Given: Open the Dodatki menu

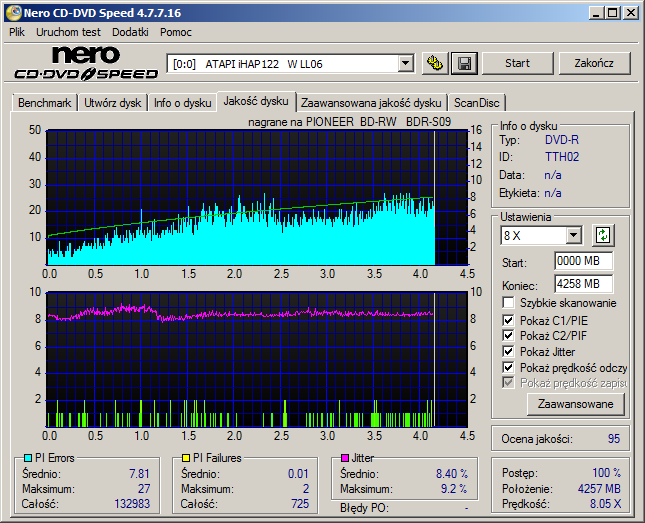Looking at the screenshot, I should click(130, 32).
